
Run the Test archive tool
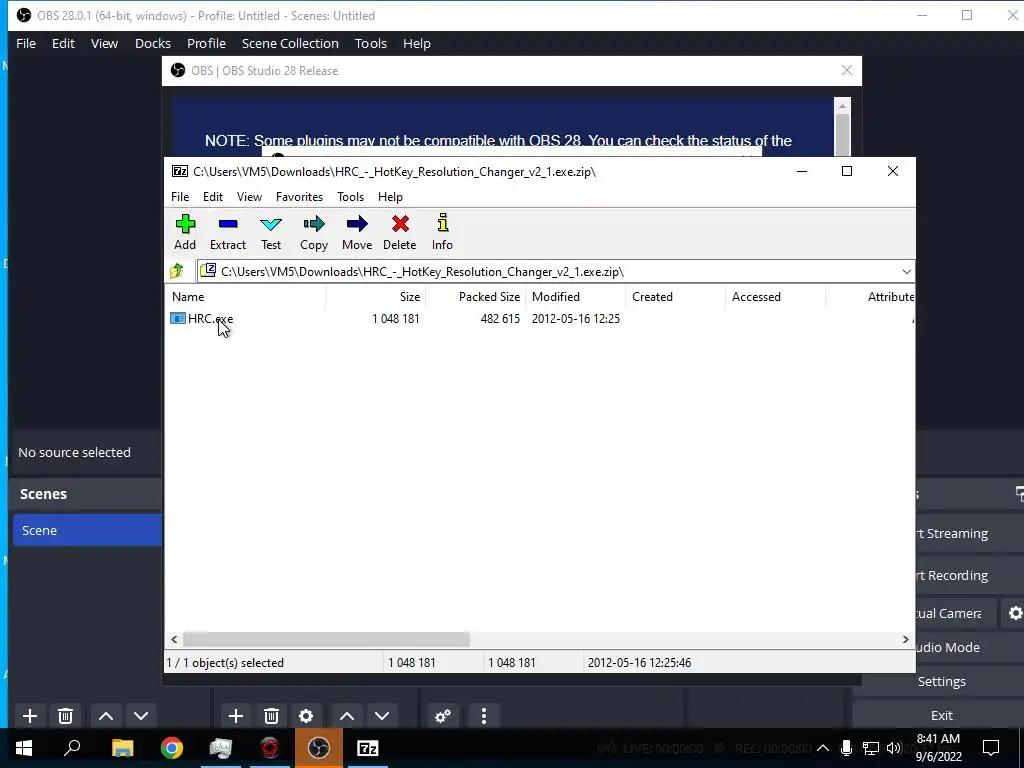tap(270, 232)
